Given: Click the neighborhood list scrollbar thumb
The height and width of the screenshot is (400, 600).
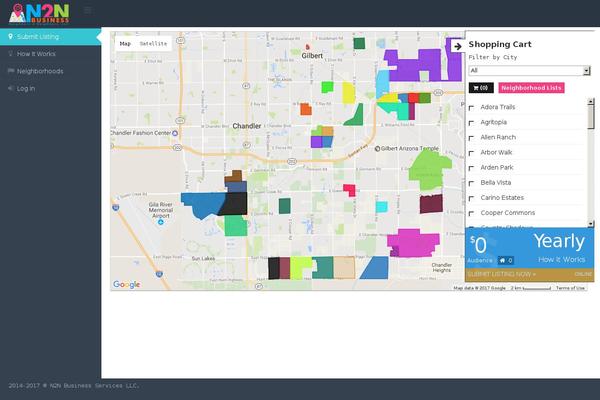Looking at the screenshot, I should pos(591,117).
